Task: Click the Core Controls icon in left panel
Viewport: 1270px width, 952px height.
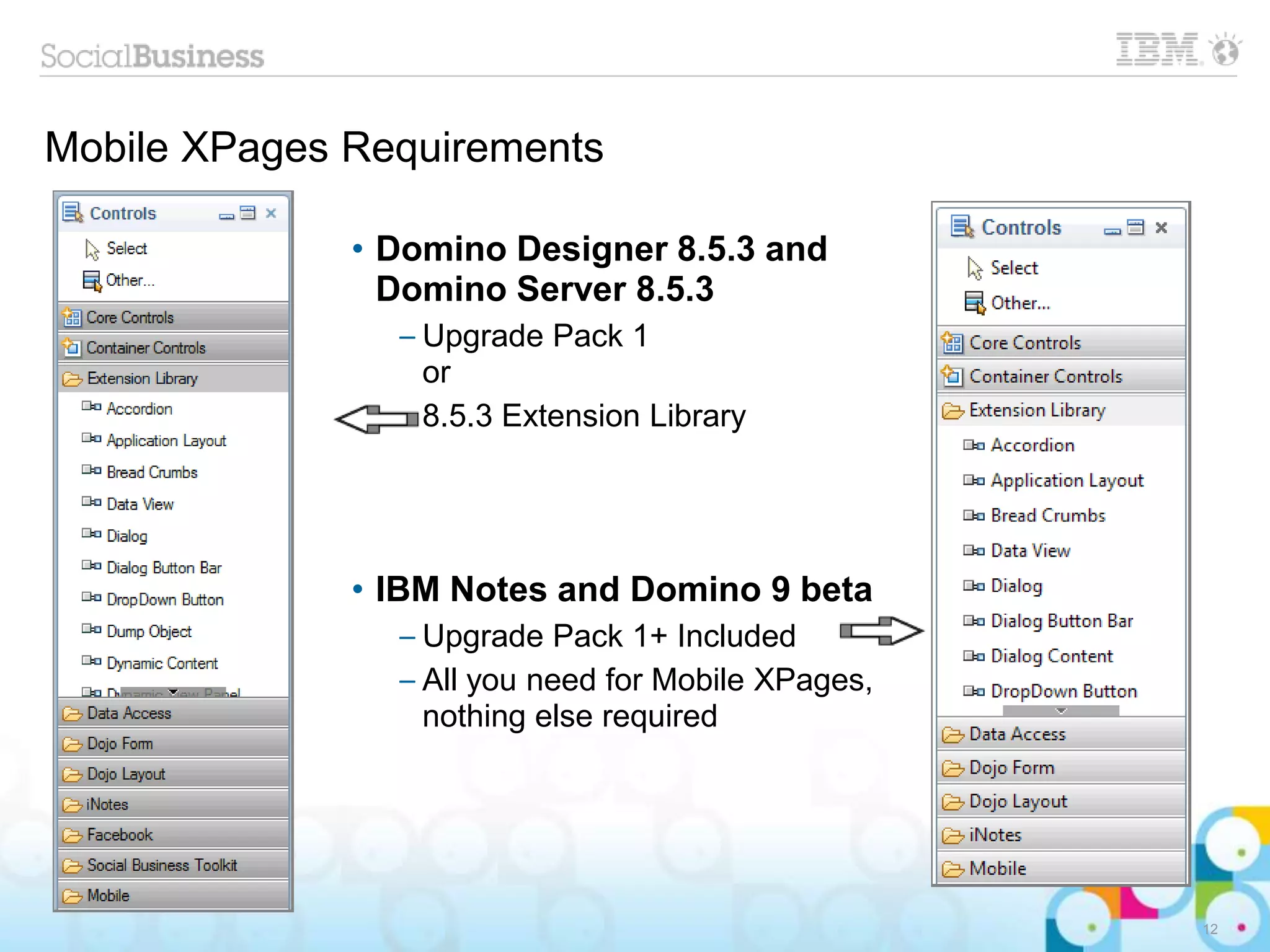Action: pyautogui.click(x=72, y=317)
